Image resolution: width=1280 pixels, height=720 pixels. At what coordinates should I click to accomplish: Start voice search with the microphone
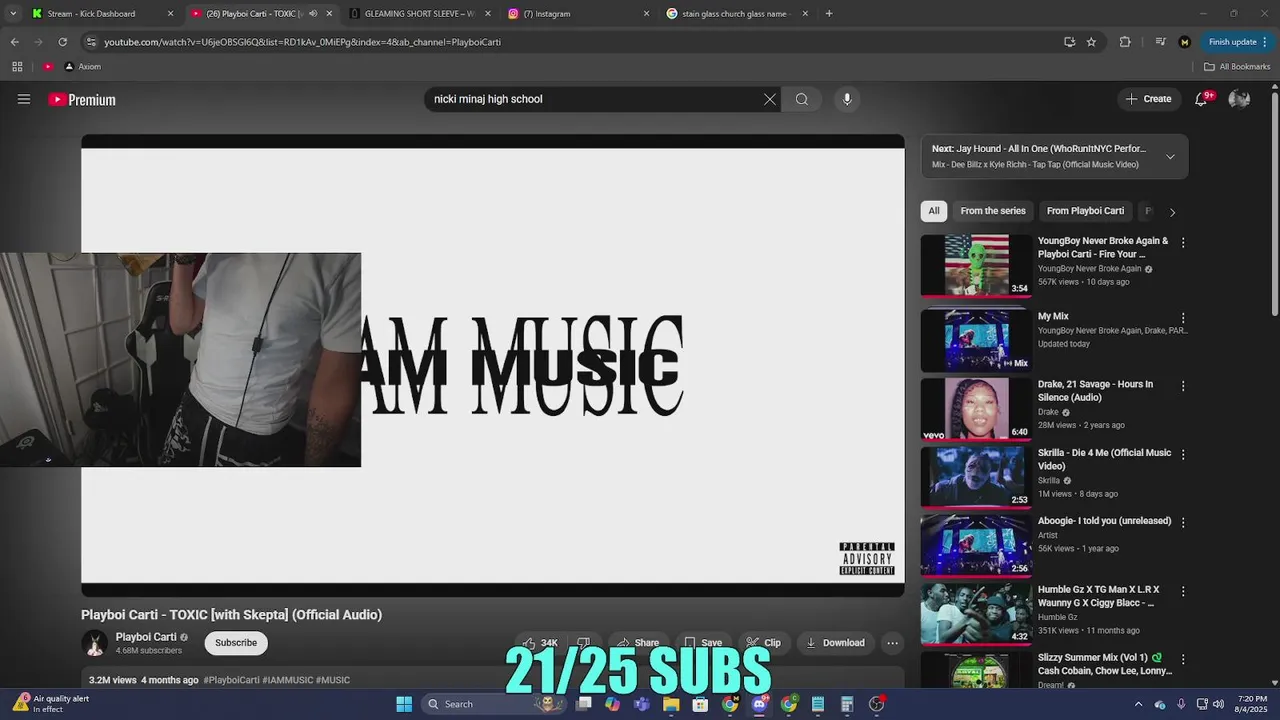coord(847,99)
